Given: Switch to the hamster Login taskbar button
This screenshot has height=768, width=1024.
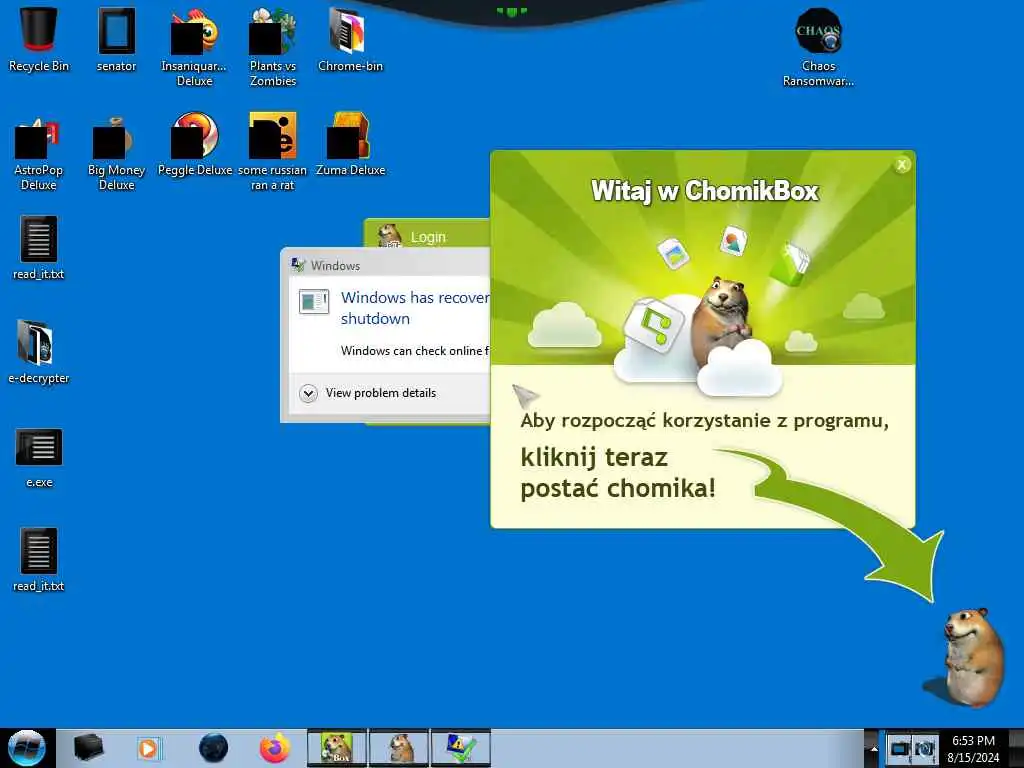Looking at the screenshot, I should pyautogui.click(x=399, y=748).
